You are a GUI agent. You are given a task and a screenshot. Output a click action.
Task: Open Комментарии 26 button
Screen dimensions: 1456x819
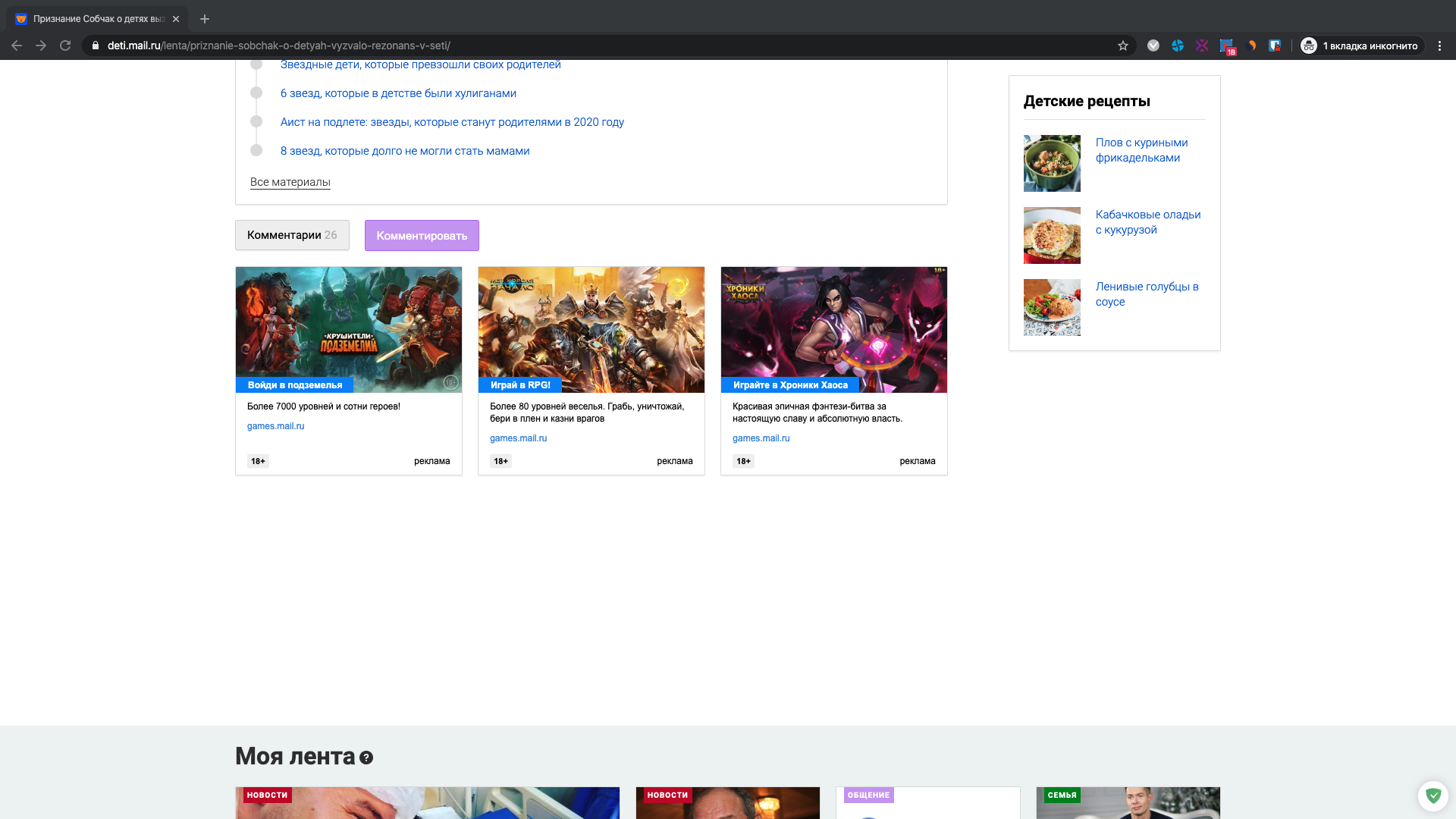292,235
